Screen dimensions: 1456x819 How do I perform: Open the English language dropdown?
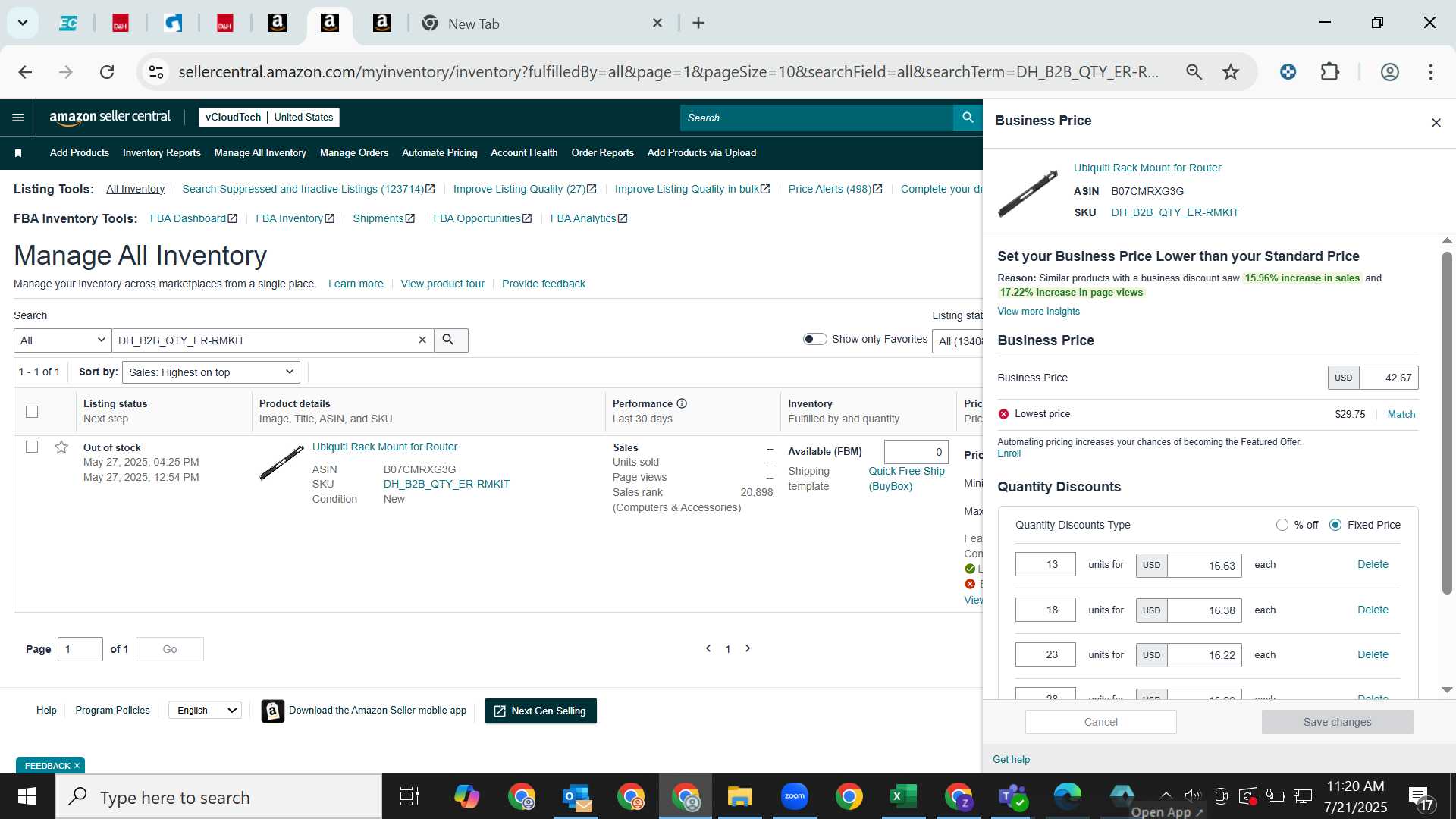(x=205, y=711)
